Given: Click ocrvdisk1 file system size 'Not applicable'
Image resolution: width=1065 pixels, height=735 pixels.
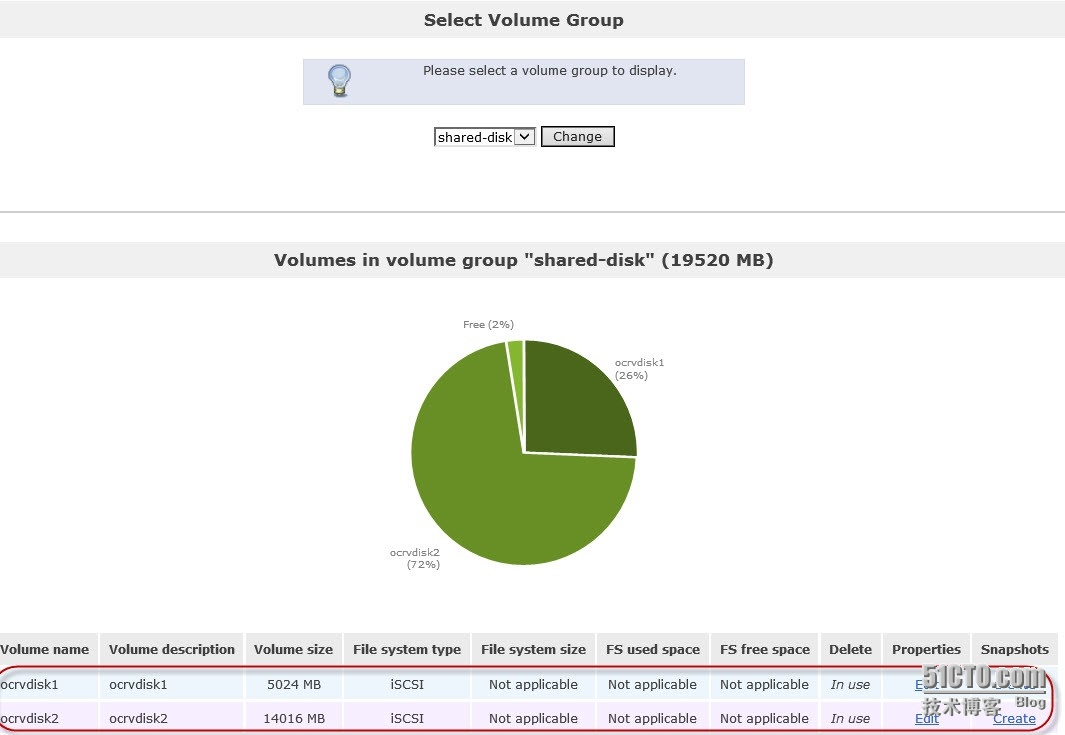Looking at the screenshot, I should coord(533,684).
